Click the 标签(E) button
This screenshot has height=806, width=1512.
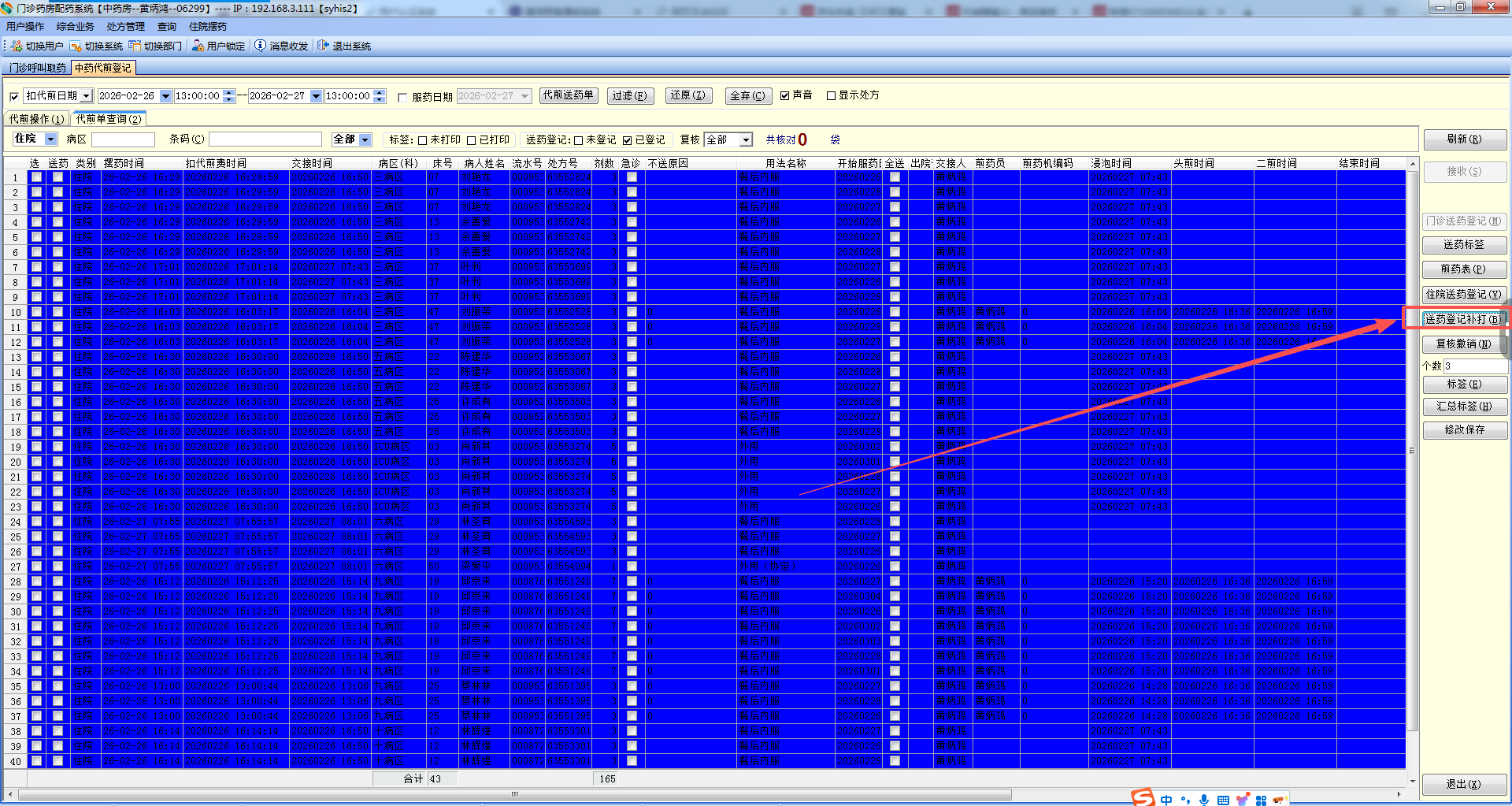[x=1465, y=384]
